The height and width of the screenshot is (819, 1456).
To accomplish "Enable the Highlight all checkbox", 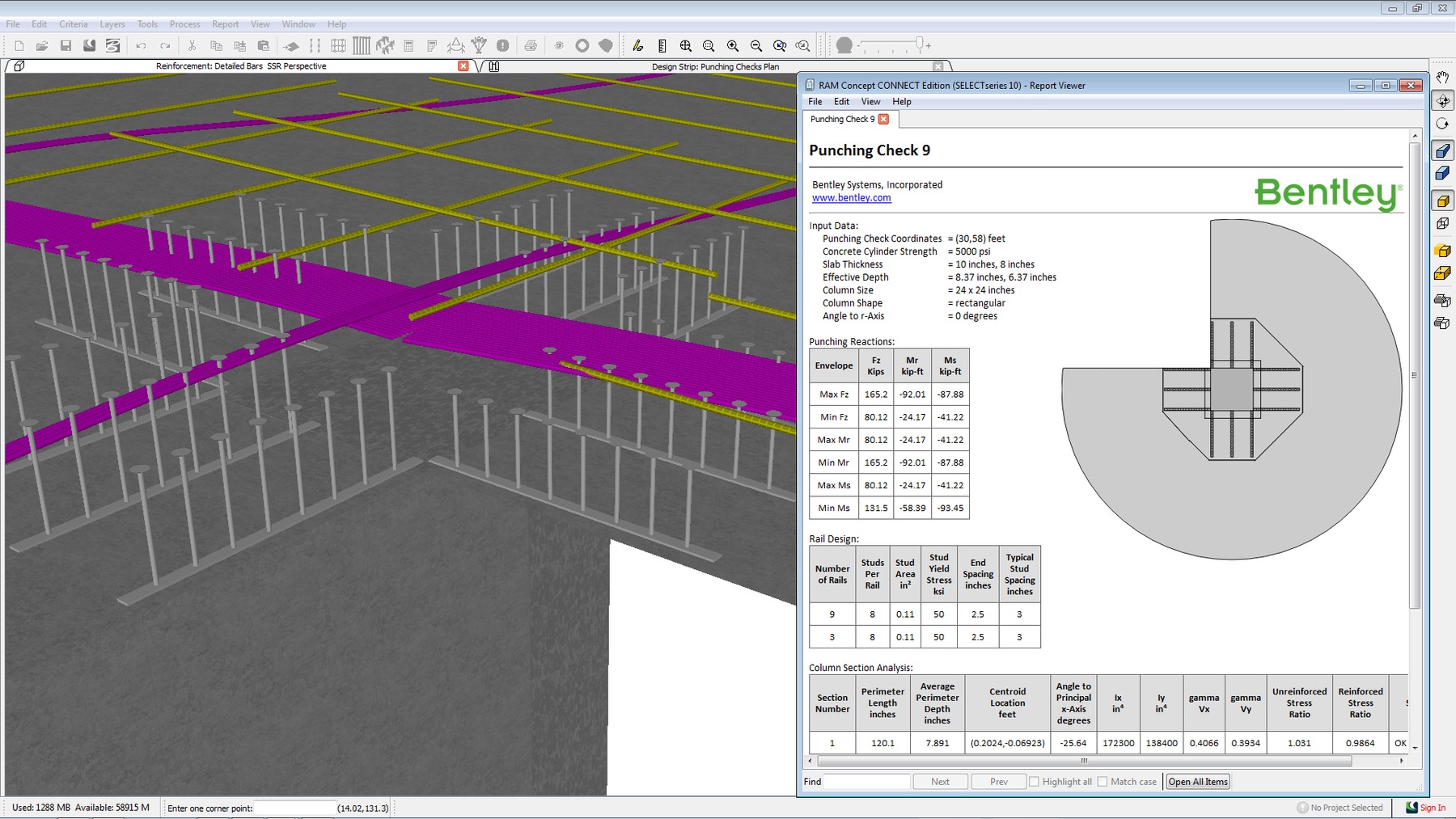I will (1034, 782).
